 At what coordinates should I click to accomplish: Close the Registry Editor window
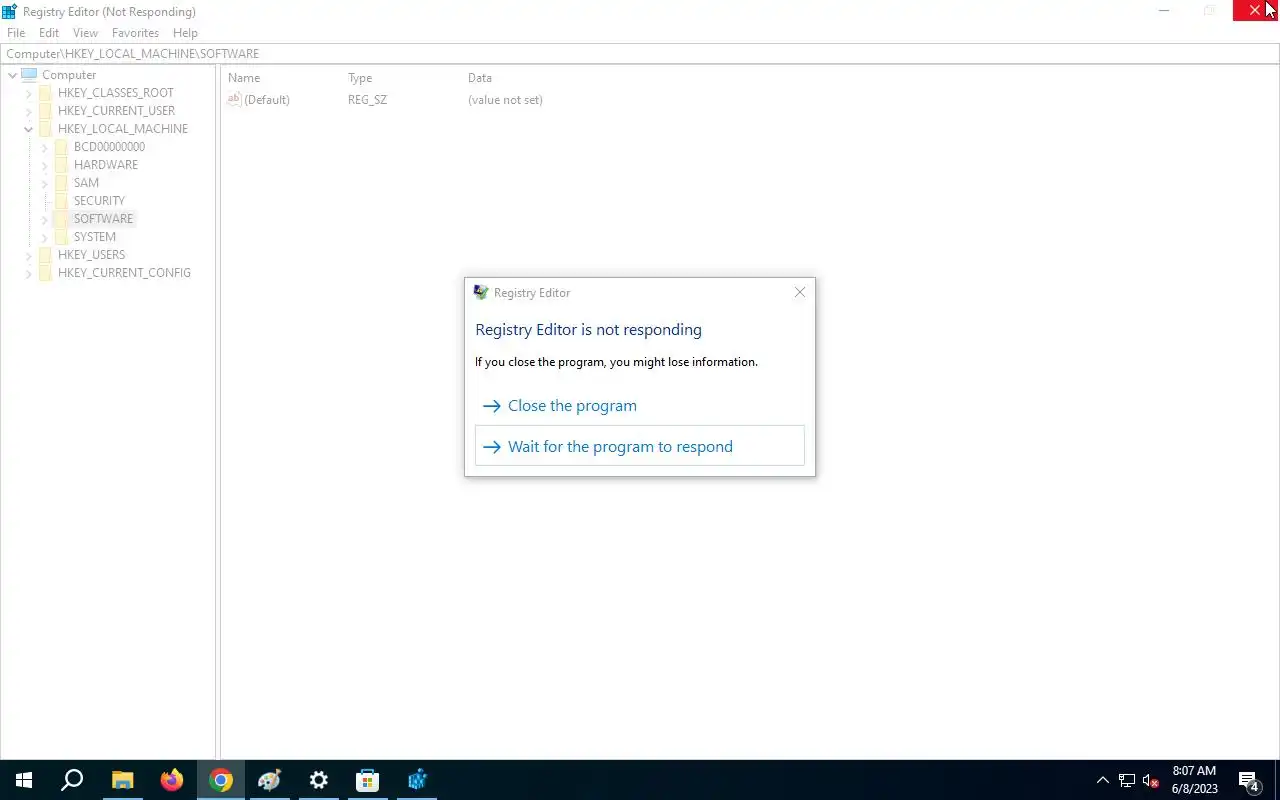(1256, 11)
